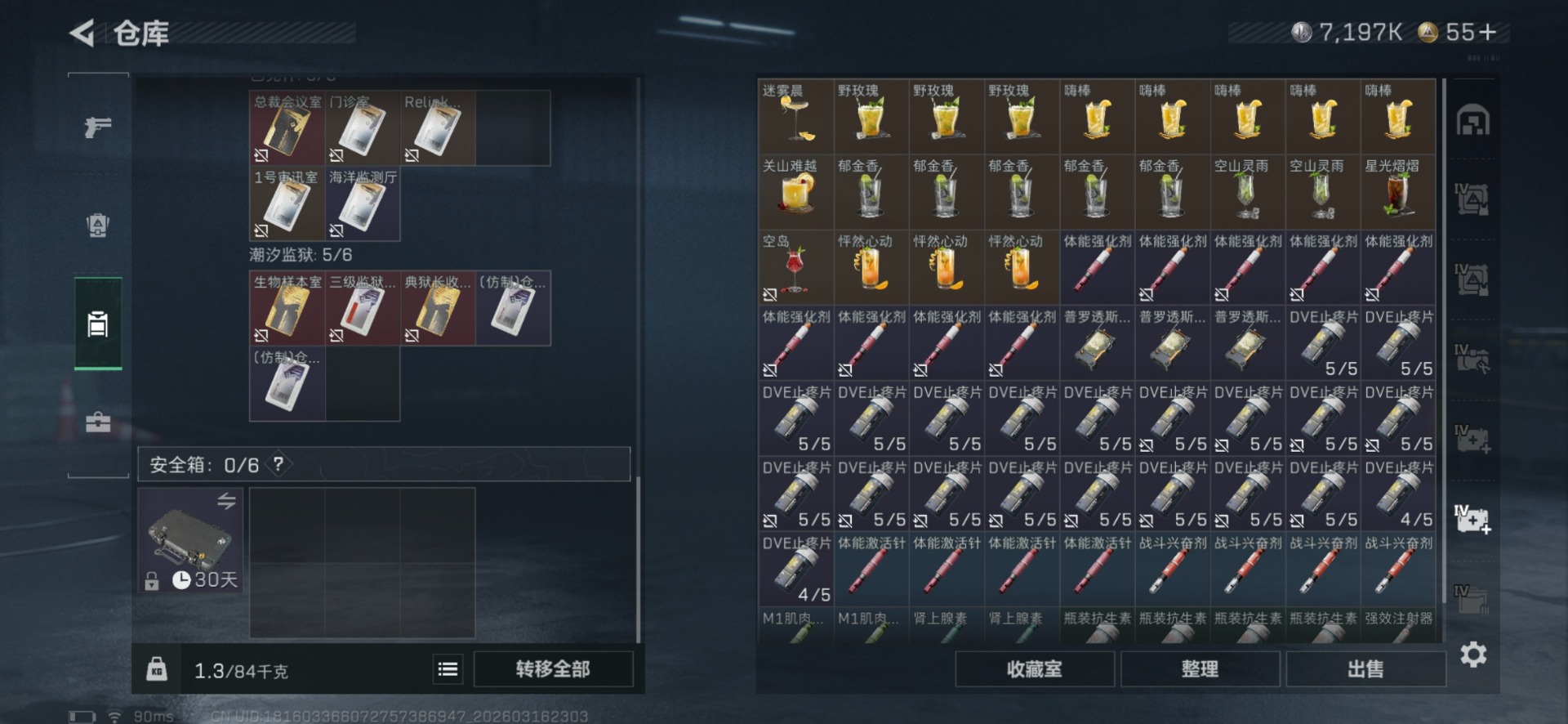Click the 出售 sell button
The height and width of the screenshot is (724, 1568).
pos(1365,669)
